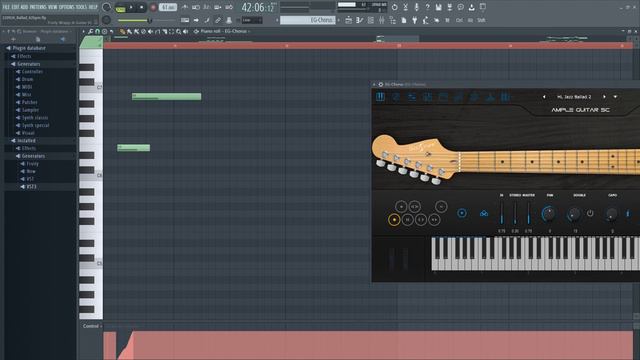Select the piano roll Draw pencil tool
Image resolution: width=640 pixels, height=360 pixels.
[122, 31]
